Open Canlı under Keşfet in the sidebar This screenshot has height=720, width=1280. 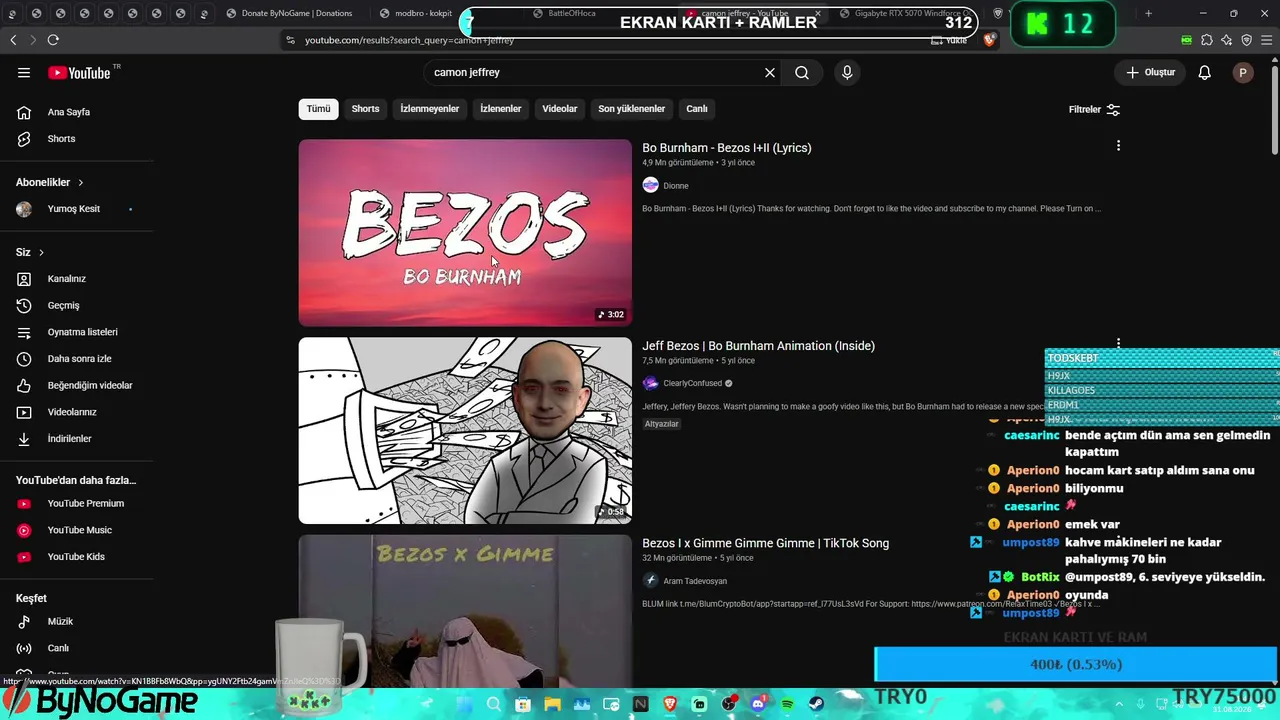pyautogui.click(x=58, y=648)
